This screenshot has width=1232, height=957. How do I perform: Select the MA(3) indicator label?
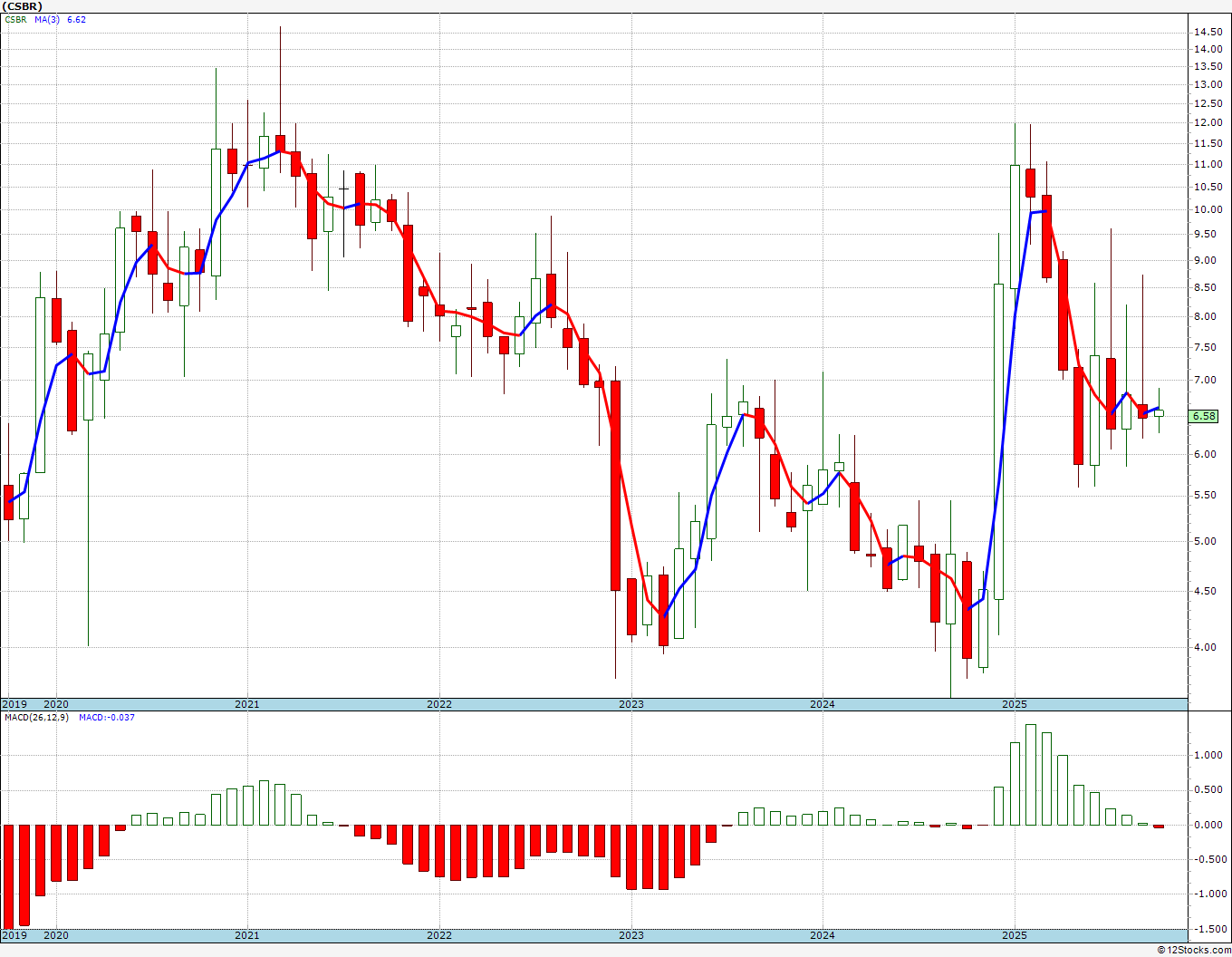(47, 19)
